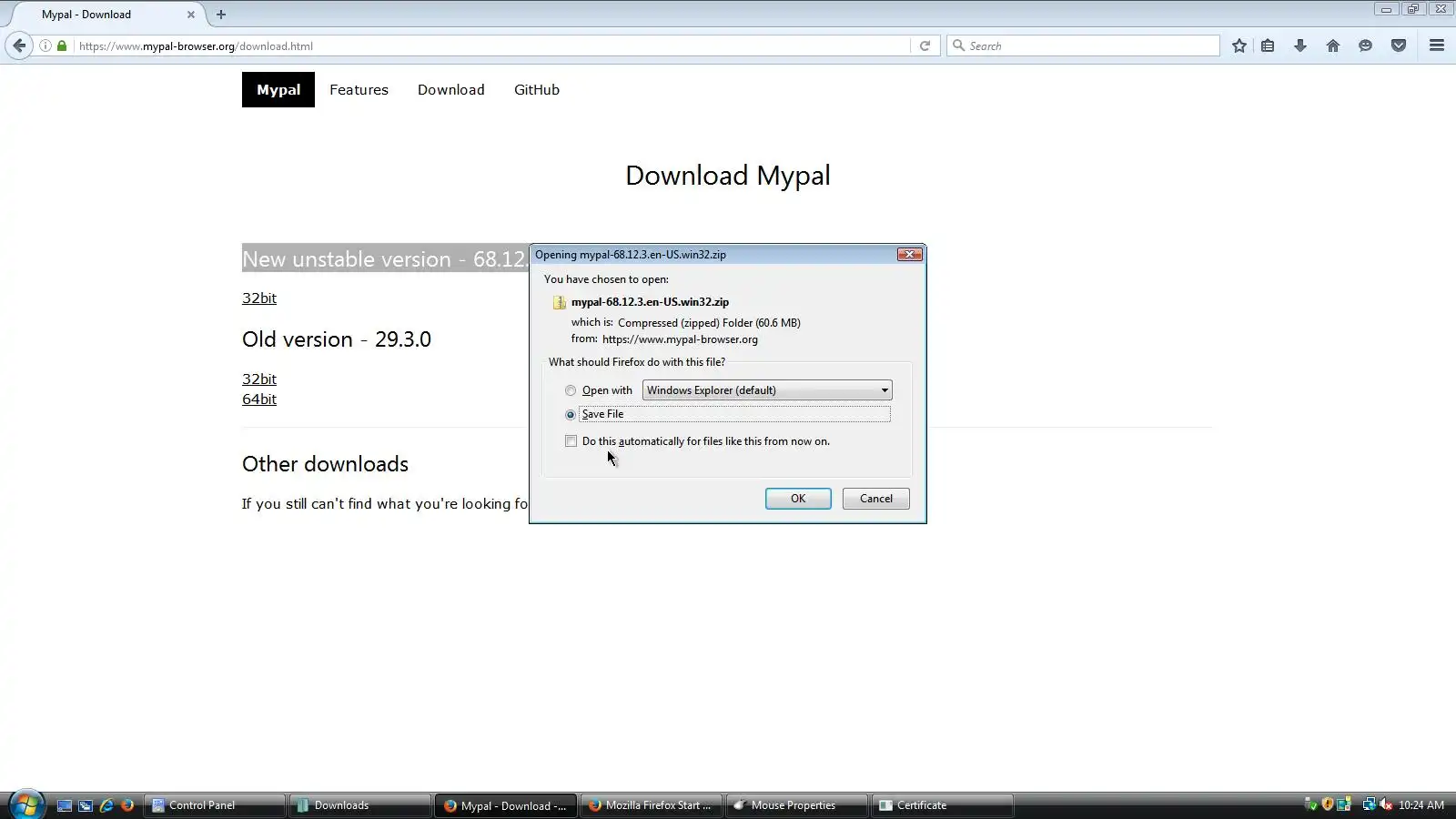Click the filename mypal-68.12.3.en-US.win32.zip
Viewport: 1456px width, 819px height.
click(650, 302)
